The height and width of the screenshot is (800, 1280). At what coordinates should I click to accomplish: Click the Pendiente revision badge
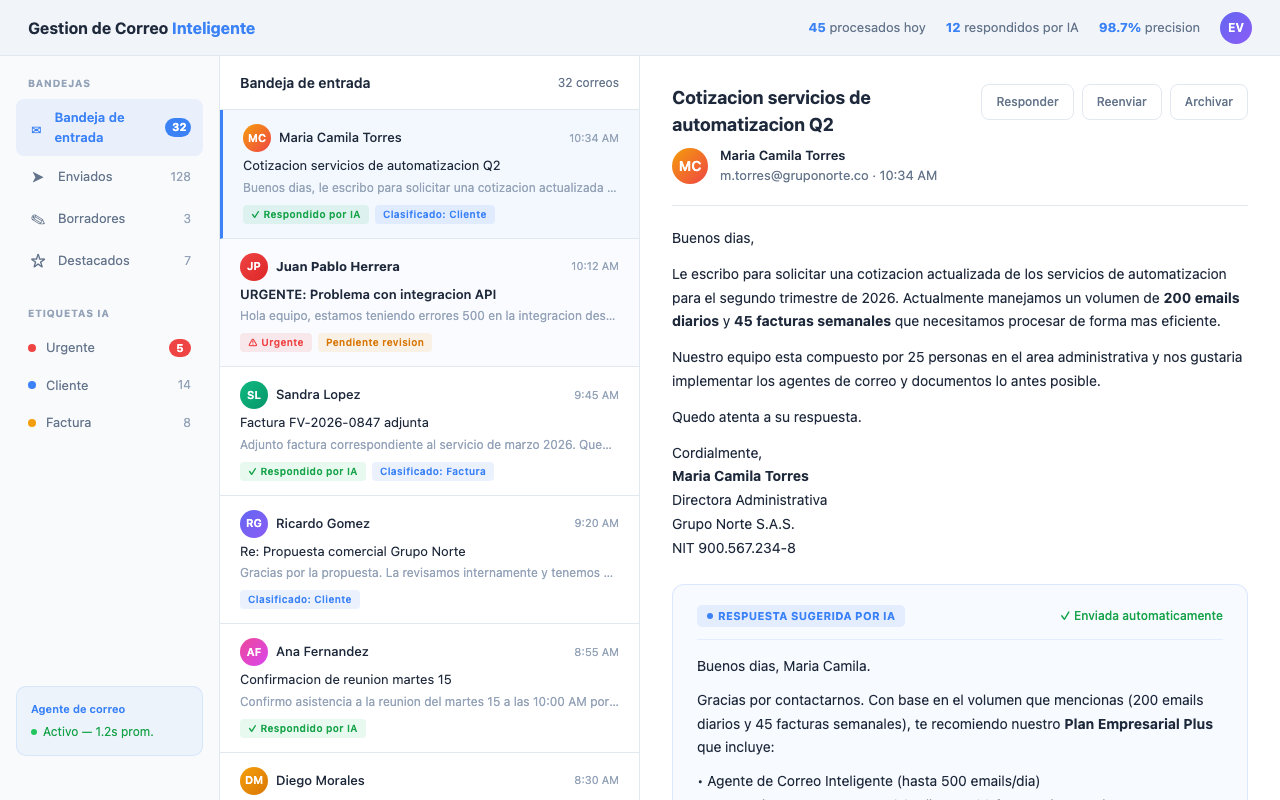(374, 342)
